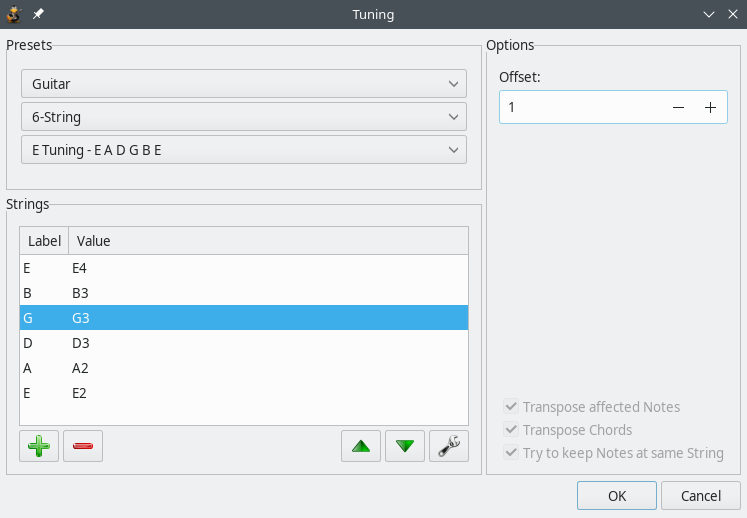Click the application icon in title bar
Screen dimensions: 747x518
tap(14, 14)
